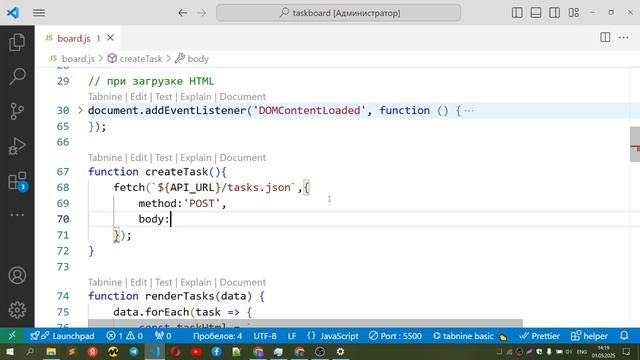
Task: Split the editor to the right
Action: [x=605, y=38]
